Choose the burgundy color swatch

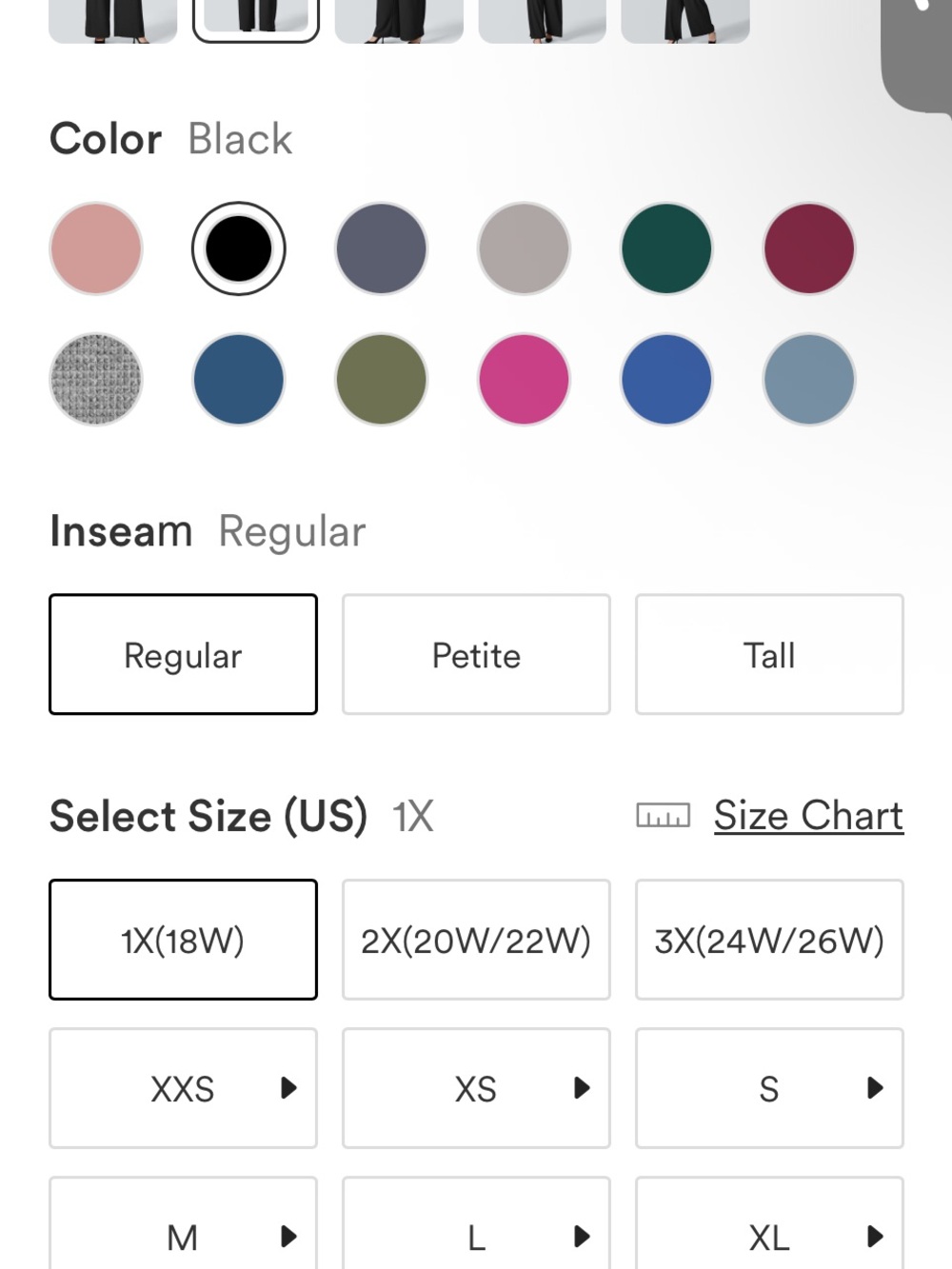pos(809,248)
